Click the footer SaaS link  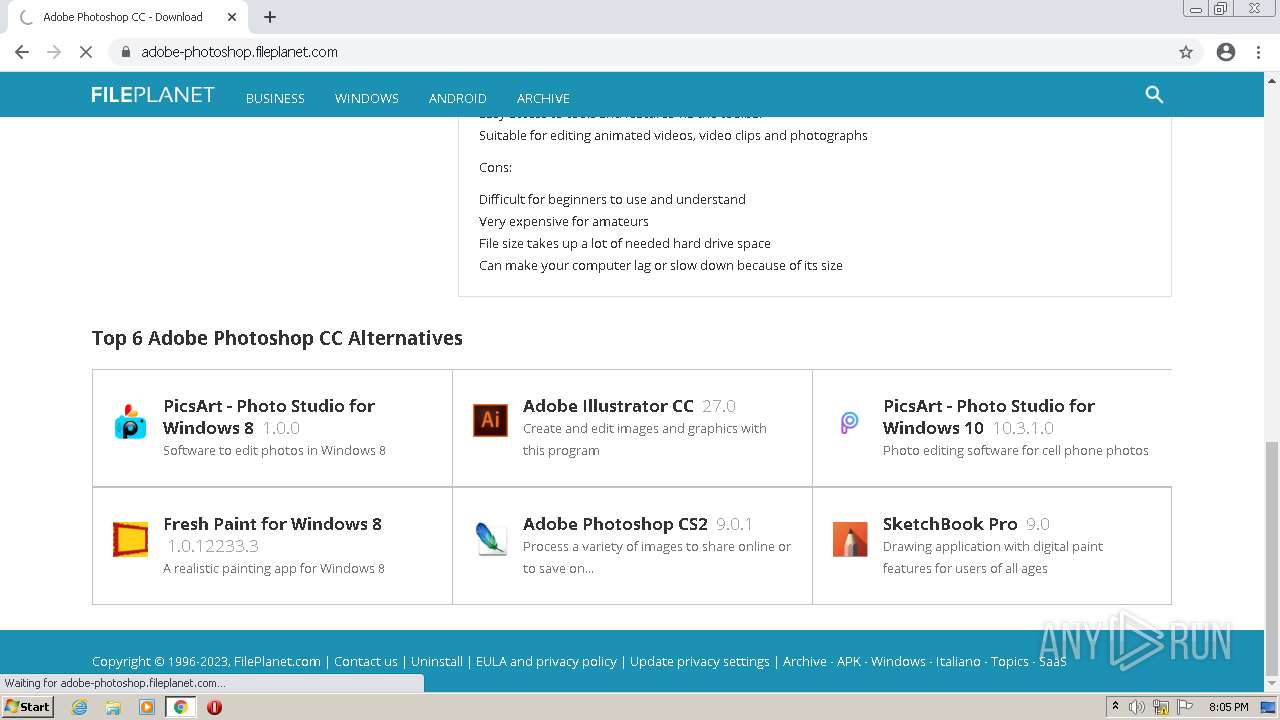coord(1053,661)
